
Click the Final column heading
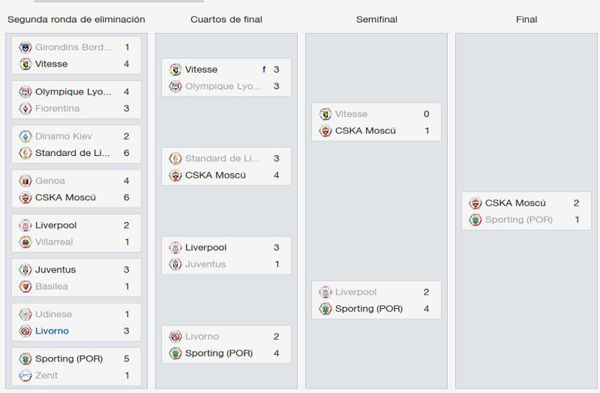coord(527,20)
